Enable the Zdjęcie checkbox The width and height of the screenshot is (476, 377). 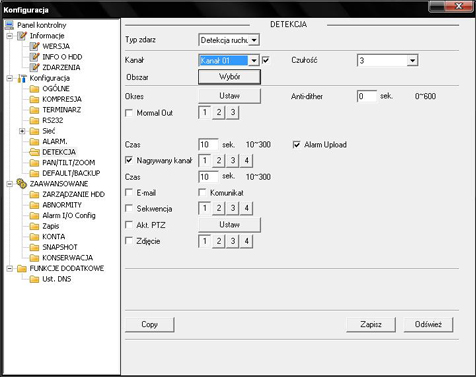coord(129,241)
